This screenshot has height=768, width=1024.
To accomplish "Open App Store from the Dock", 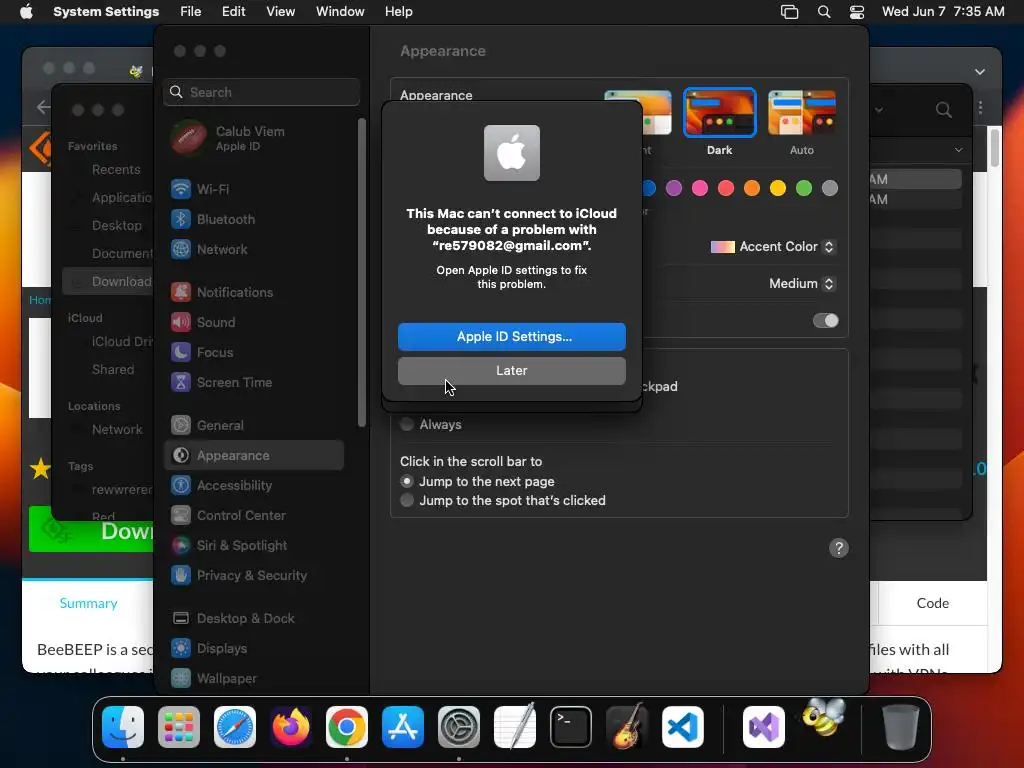I will pyautogui.click(x=403, y=727).
